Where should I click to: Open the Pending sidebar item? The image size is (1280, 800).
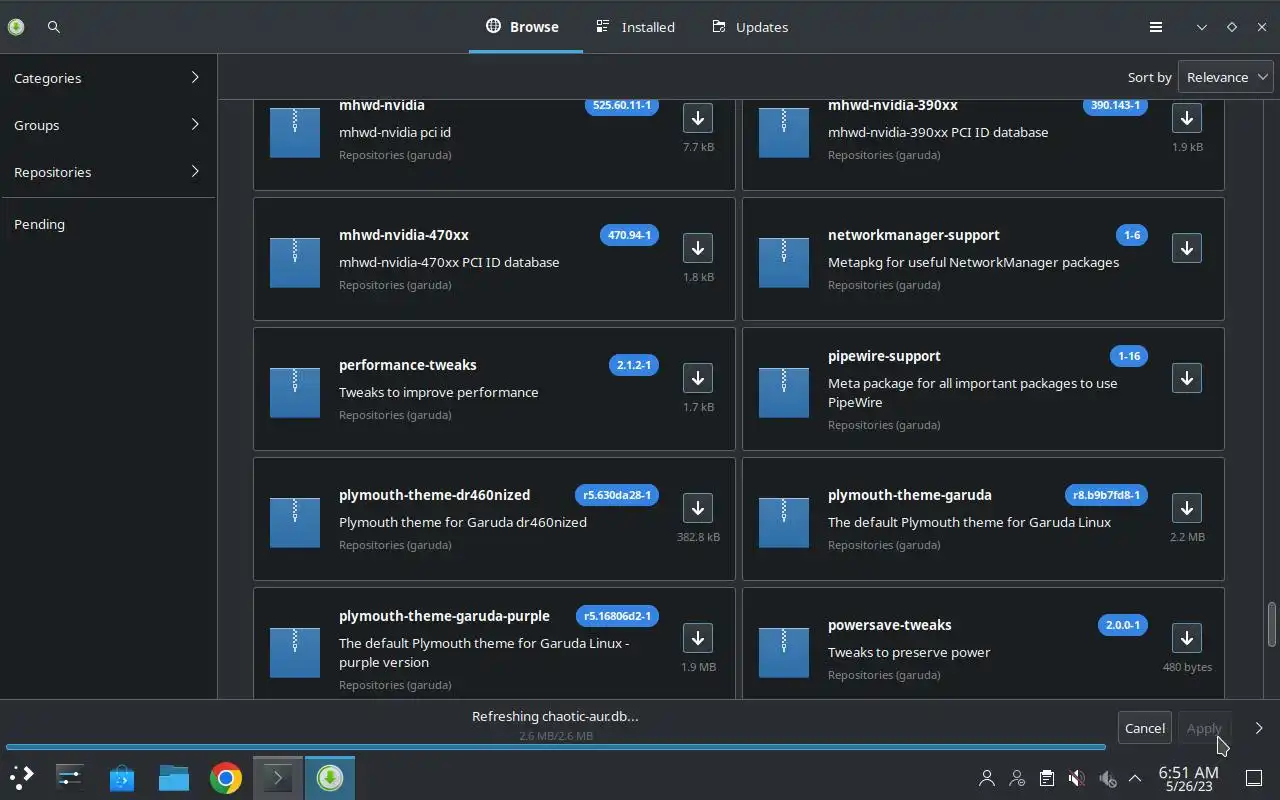pyautogui.click(x=107, y=224)
